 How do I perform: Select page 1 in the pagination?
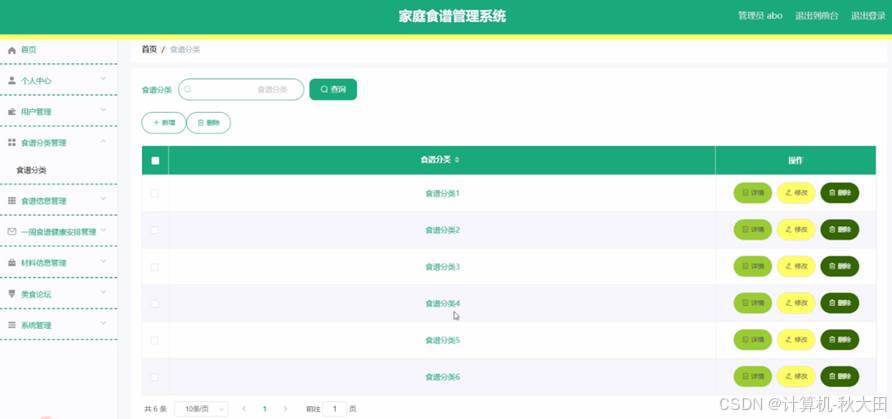tap(265, 409)
